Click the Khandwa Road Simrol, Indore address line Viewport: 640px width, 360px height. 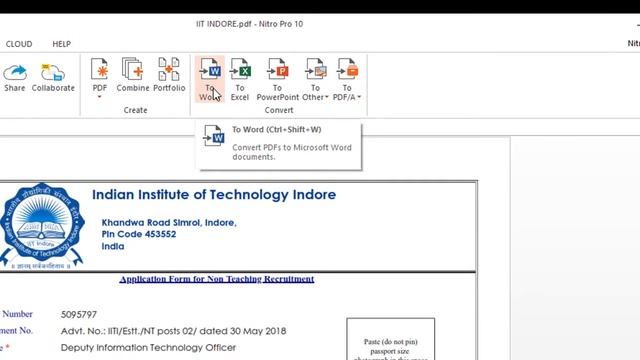tap(169, 223)
